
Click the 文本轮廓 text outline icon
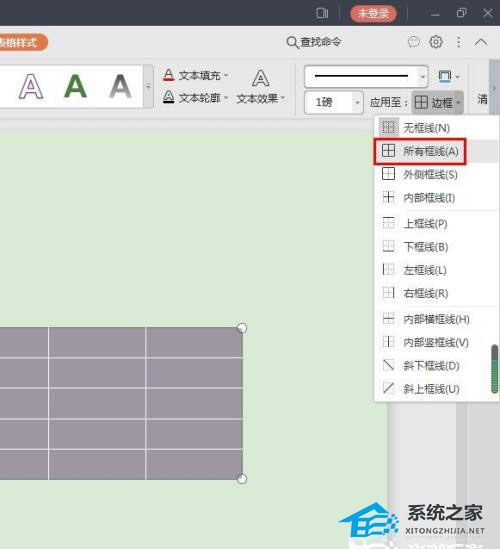[x=169, y=97]
